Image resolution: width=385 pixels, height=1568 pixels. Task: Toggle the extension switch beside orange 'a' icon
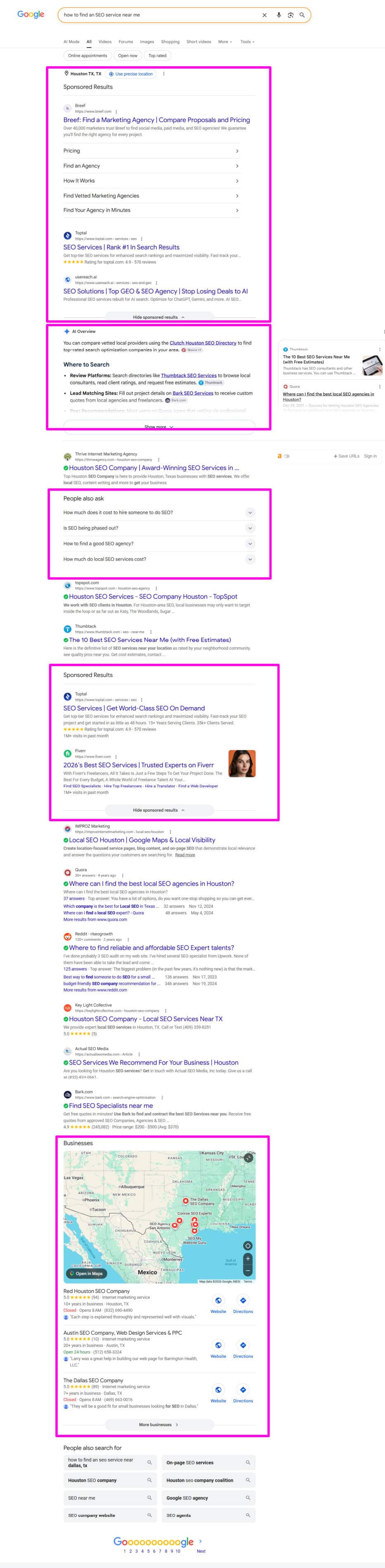[x=286, y=456]
